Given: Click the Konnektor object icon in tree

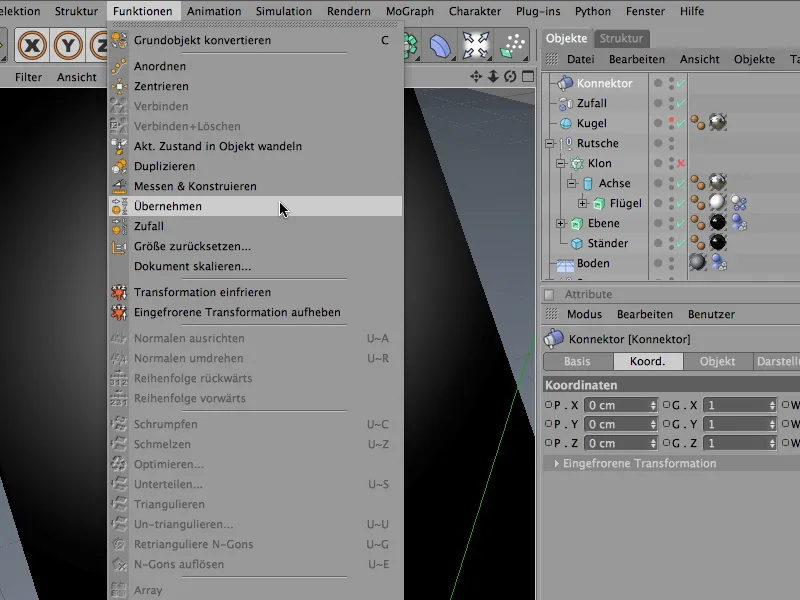Looking at the screenshot, I should click(x=565, y=83).
